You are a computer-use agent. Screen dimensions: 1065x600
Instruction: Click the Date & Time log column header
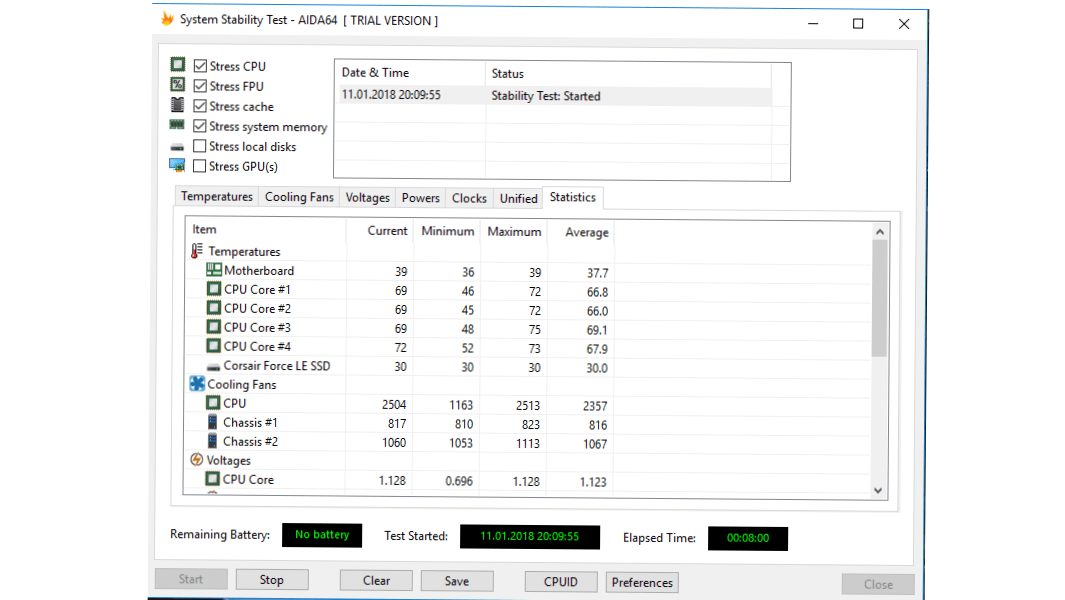coord(410,73)
